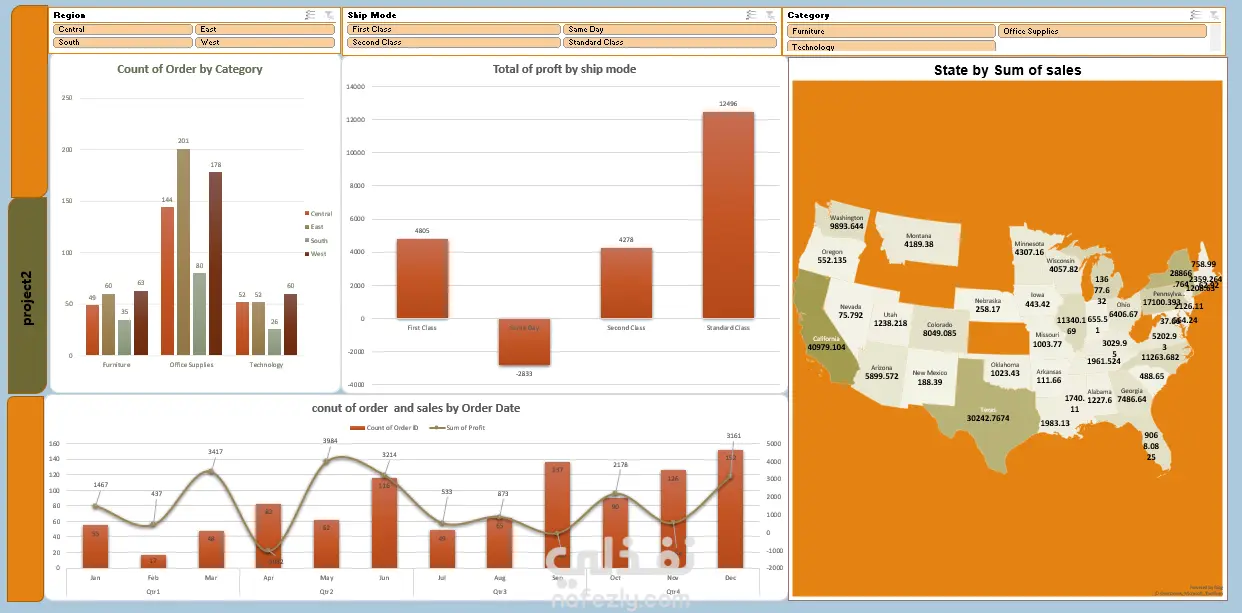
Task: Select the orange tab above project2
Action: coord(27,100)
